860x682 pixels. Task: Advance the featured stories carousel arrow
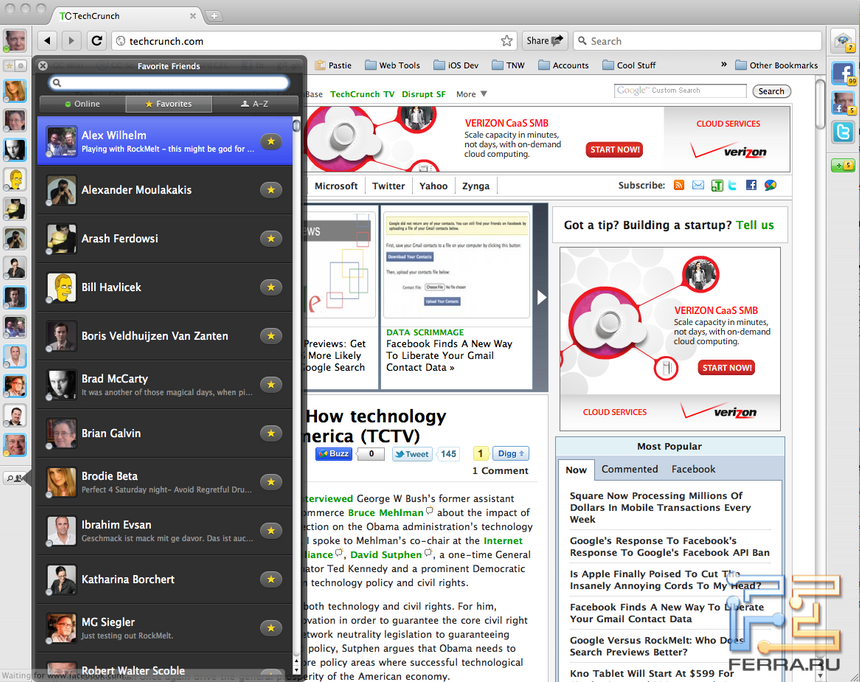click(x=541, y=297)
